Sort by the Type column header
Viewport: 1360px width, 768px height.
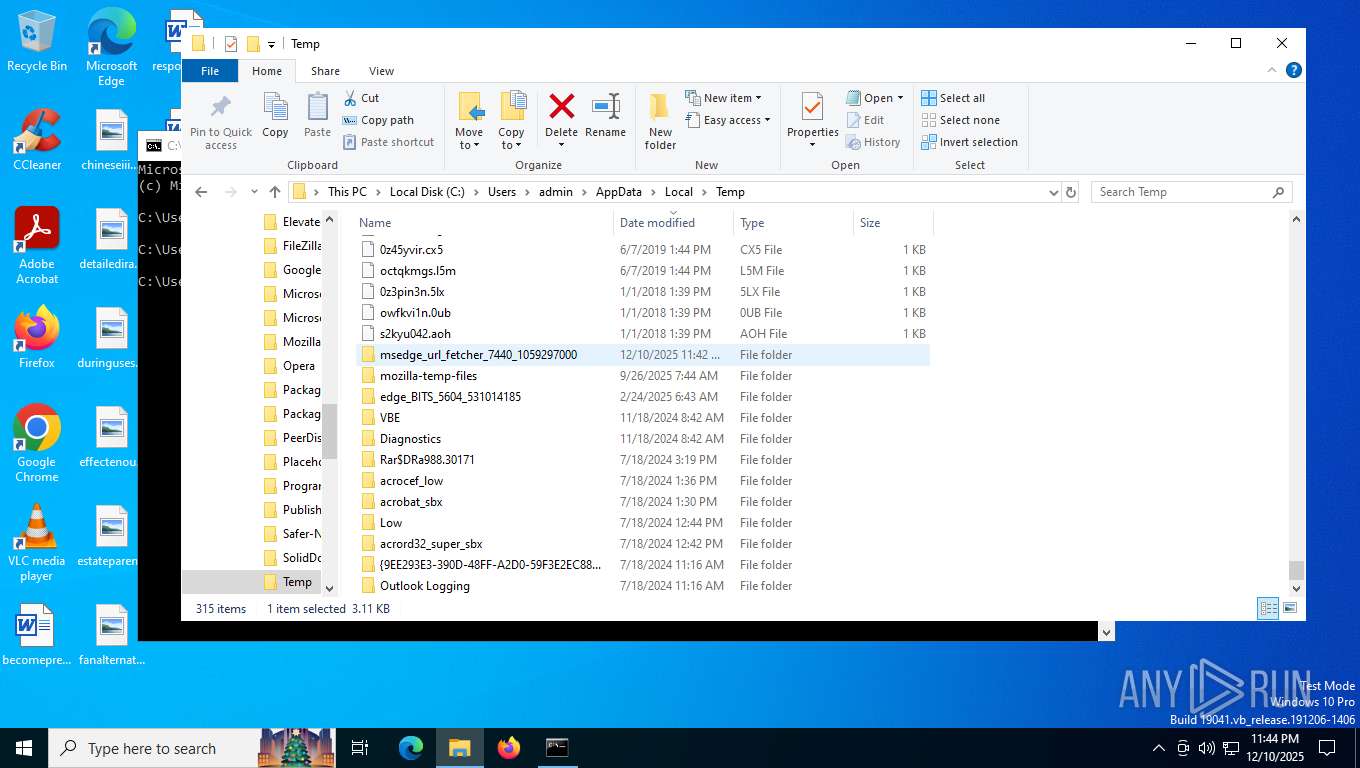coord(793,223)
